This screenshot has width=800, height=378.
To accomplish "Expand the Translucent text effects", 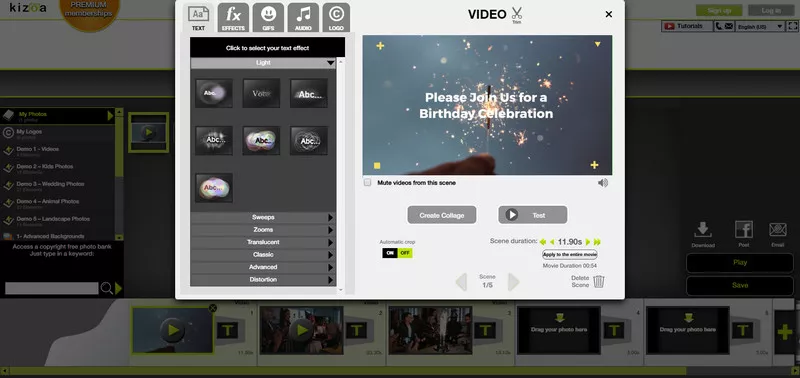I will [263, 242].
